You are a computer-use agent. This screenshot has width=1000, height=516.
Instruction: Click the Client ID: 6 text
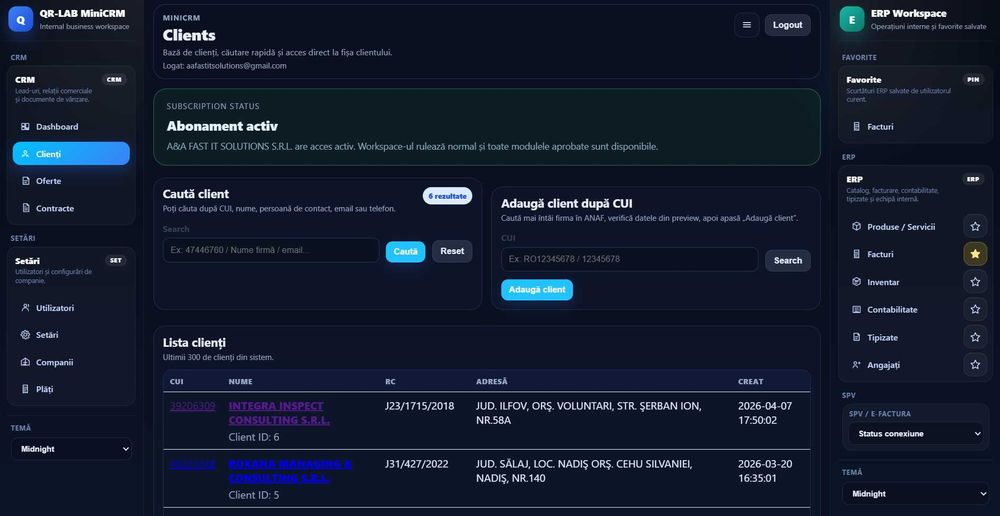tap(254, 437)
